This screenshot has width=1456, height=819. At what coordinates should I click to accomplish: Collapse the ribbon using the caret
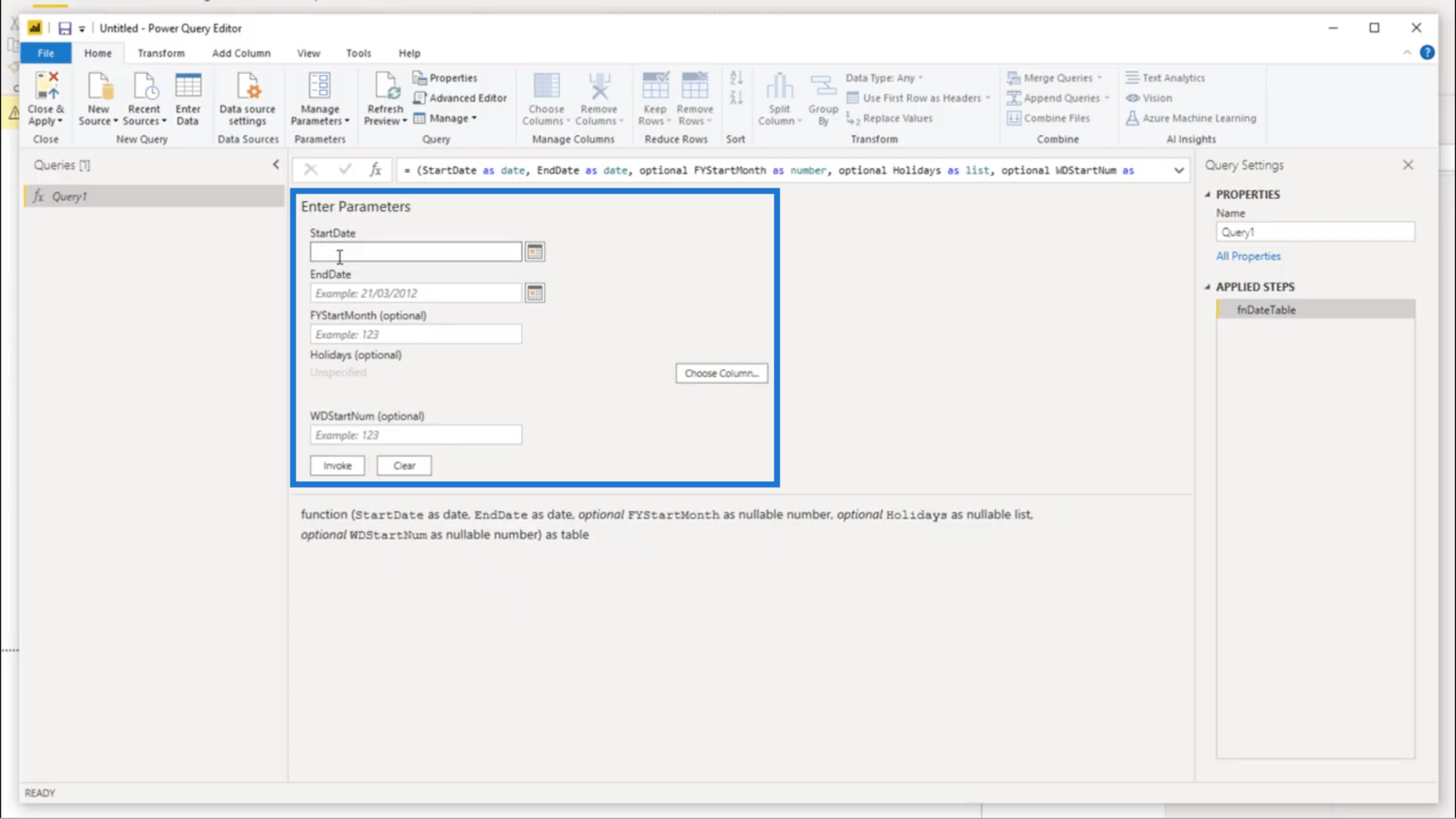point(1407,53)
